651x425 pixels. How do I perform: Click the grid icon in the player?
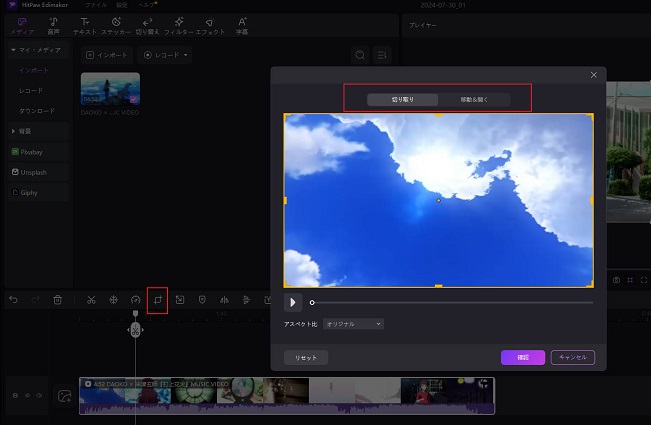(630, 280)
